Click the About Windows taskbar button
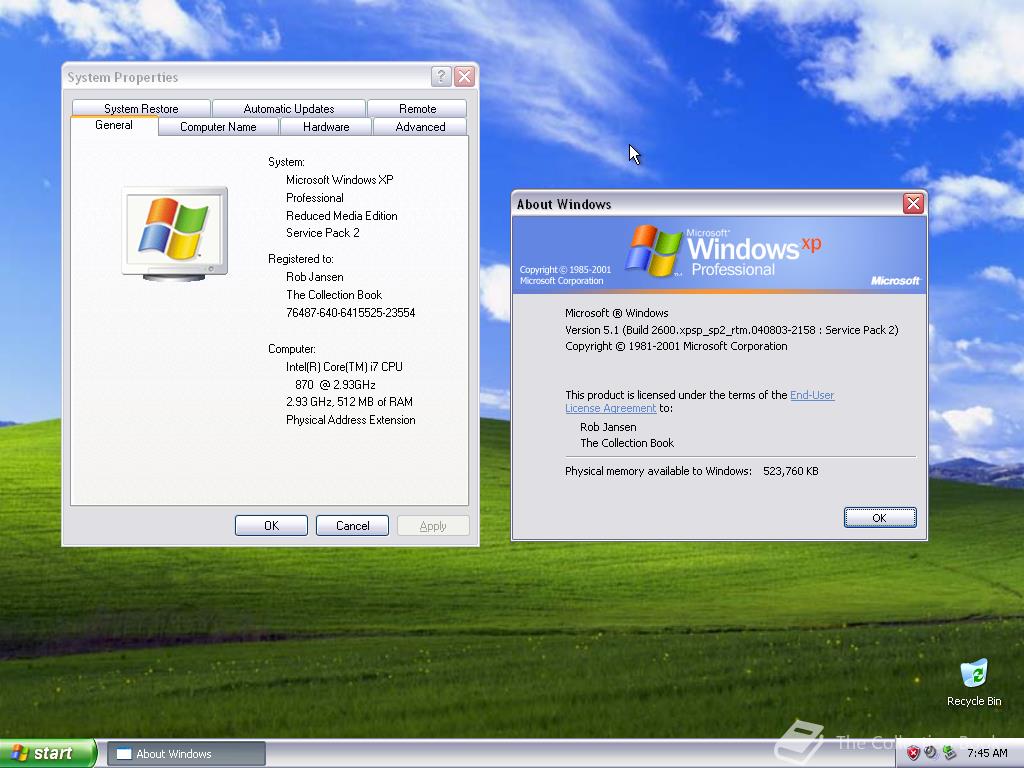 coord(186,754)
